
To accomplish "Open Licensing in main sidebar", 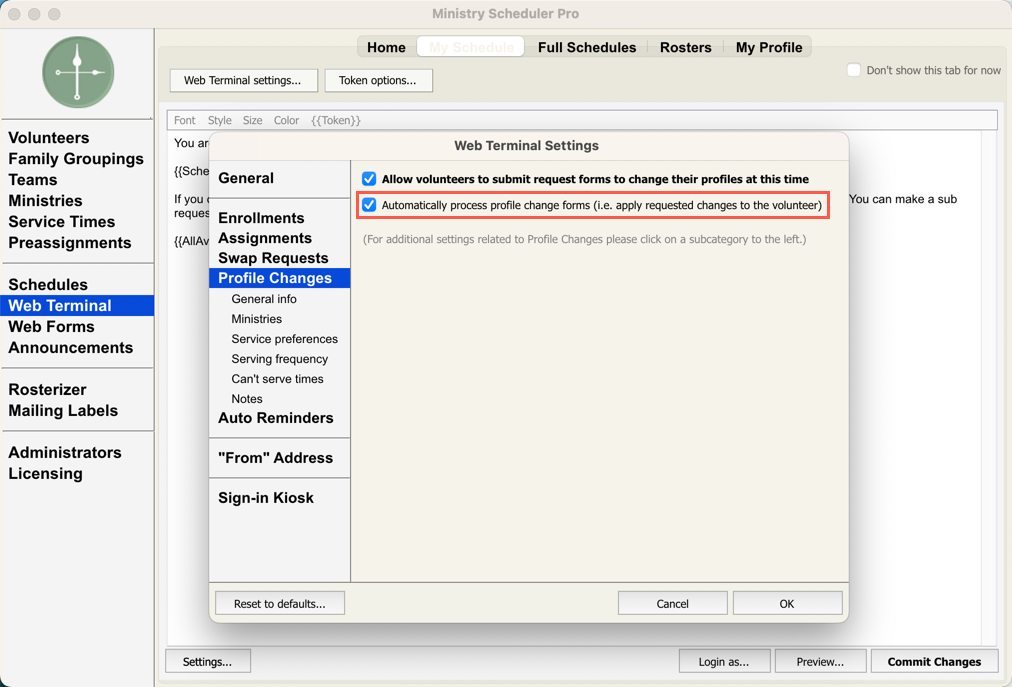I will 77,473.
